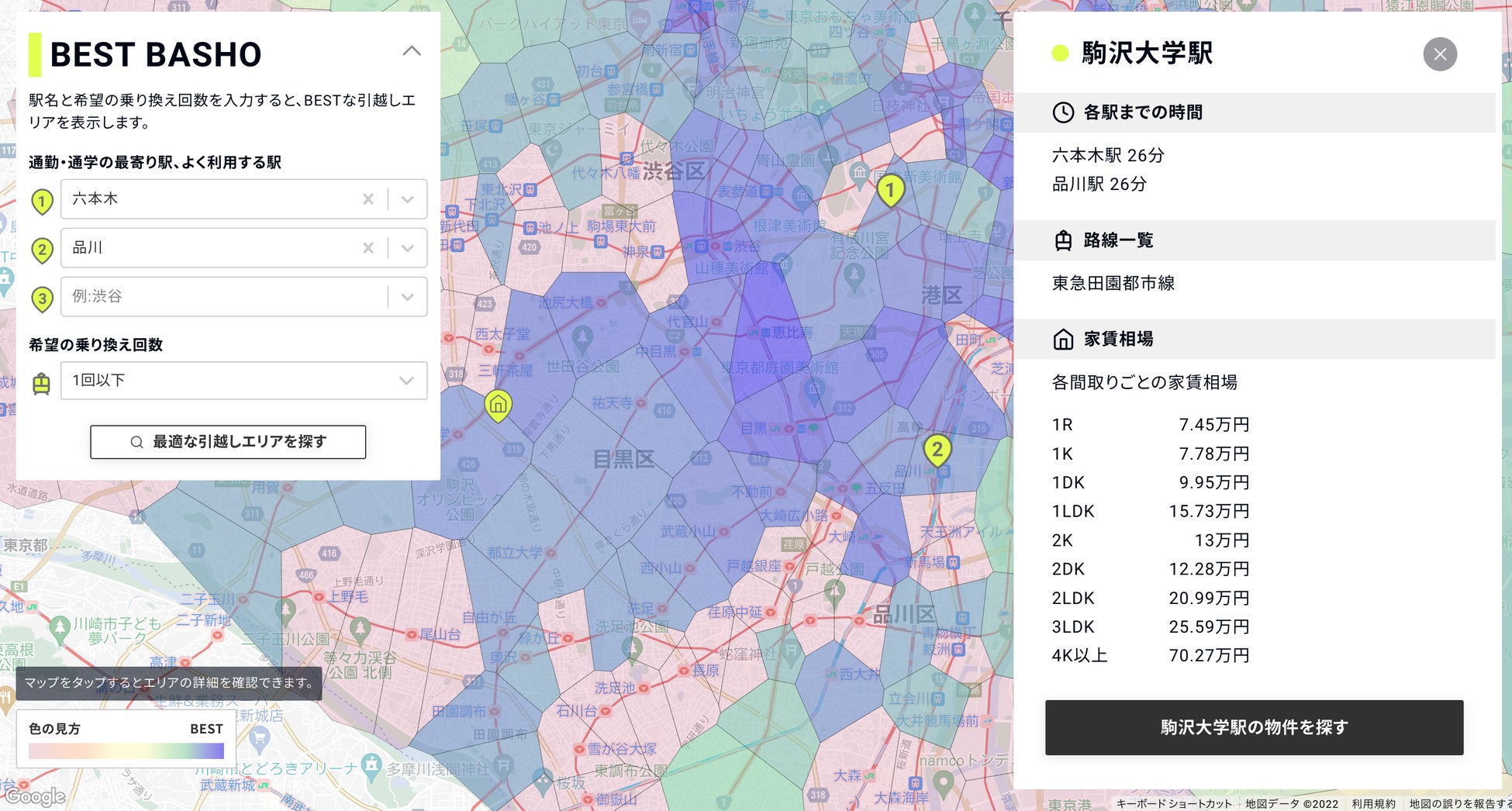
Task: Collapse the BEST BASHO search panel
Action: [412, 51]
